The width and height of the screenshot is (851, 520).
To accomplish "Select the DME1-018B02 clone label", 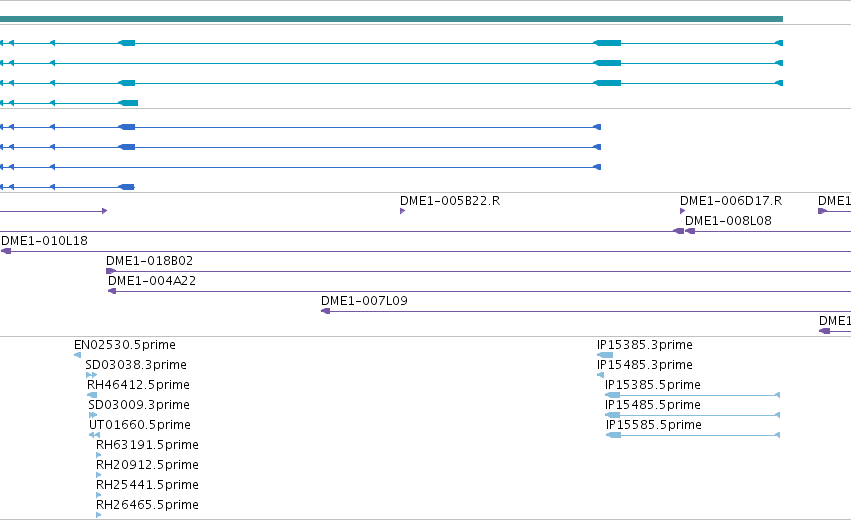I will (149, 261).
